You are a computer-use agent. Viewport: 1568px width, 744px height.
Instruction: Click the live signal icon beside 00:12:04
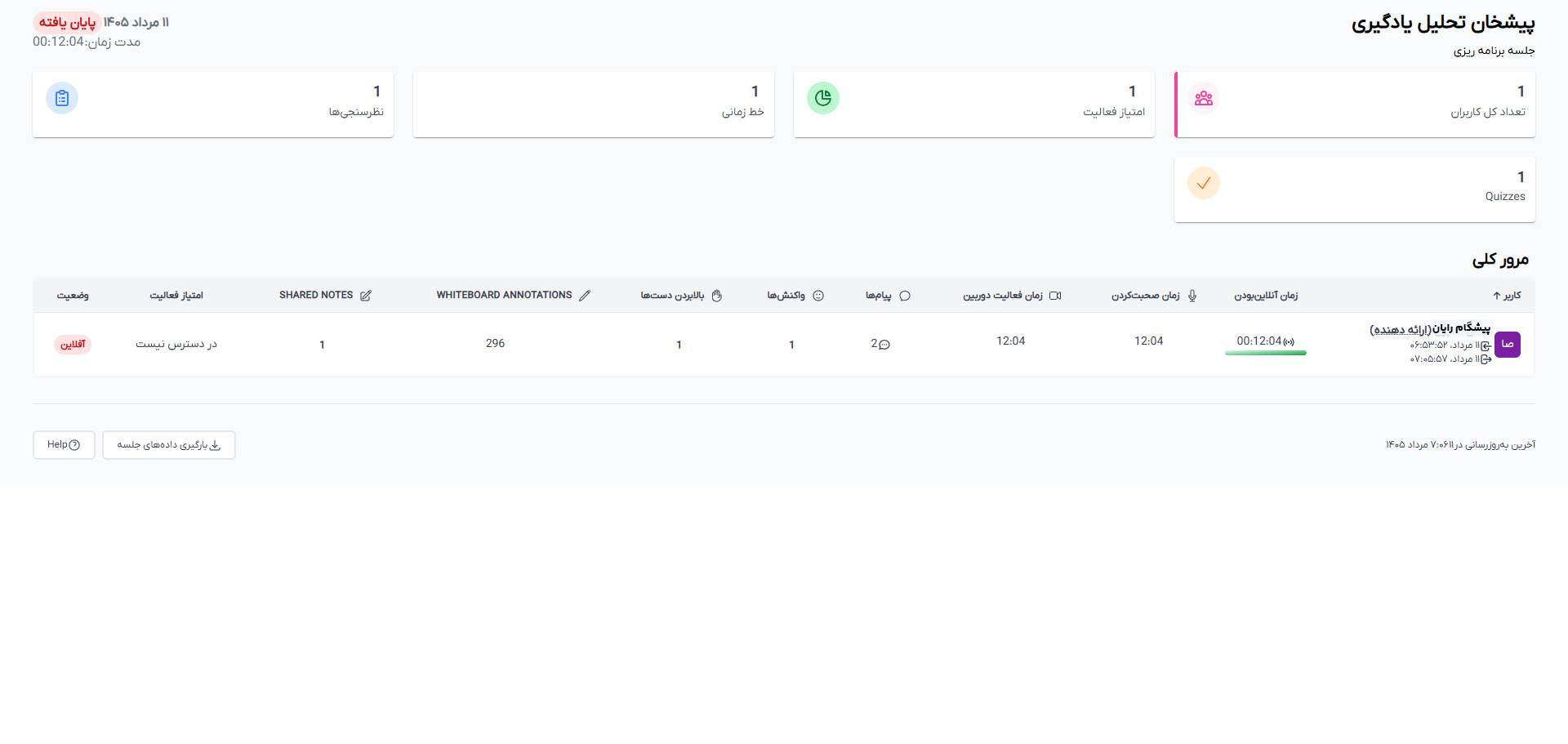1289,342
